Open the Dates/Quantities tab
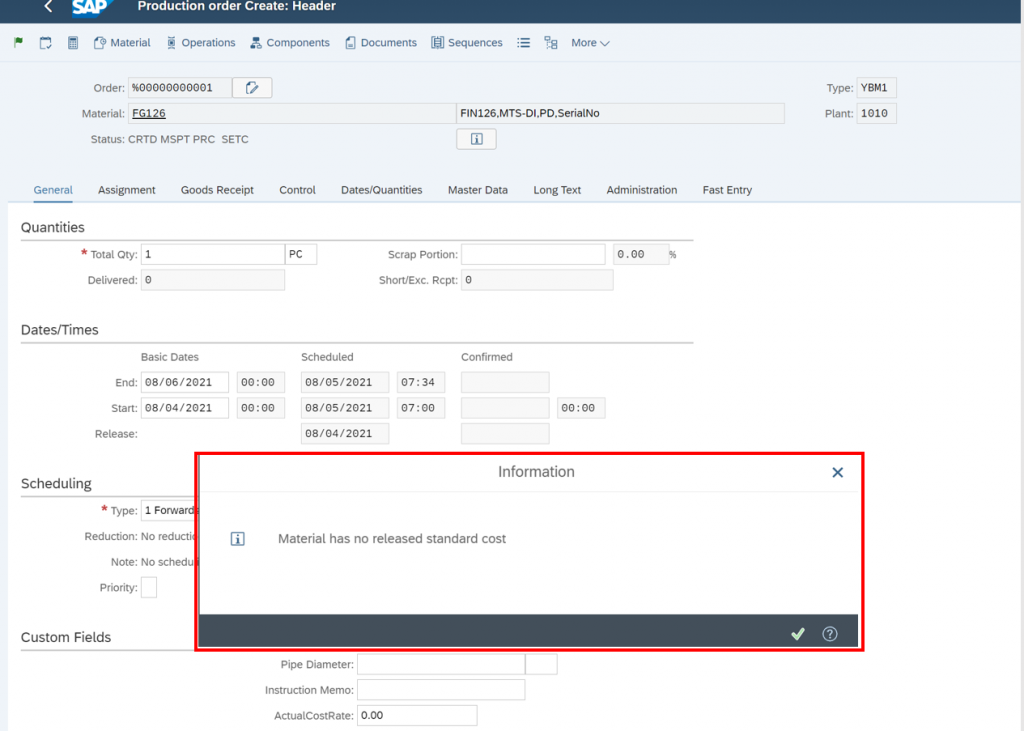The width and height of the screenshot is (1024, 731). (x=381, y=190)
